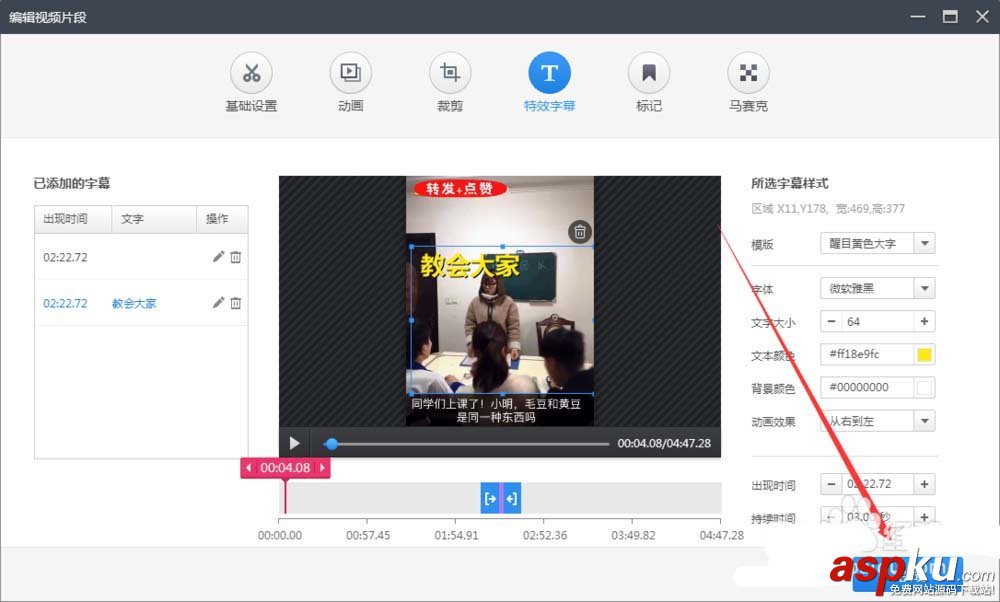Open the 动画效果 dropdown set to 从右到左
Screen dimensions: 1000x602
(x=877, y=420)
